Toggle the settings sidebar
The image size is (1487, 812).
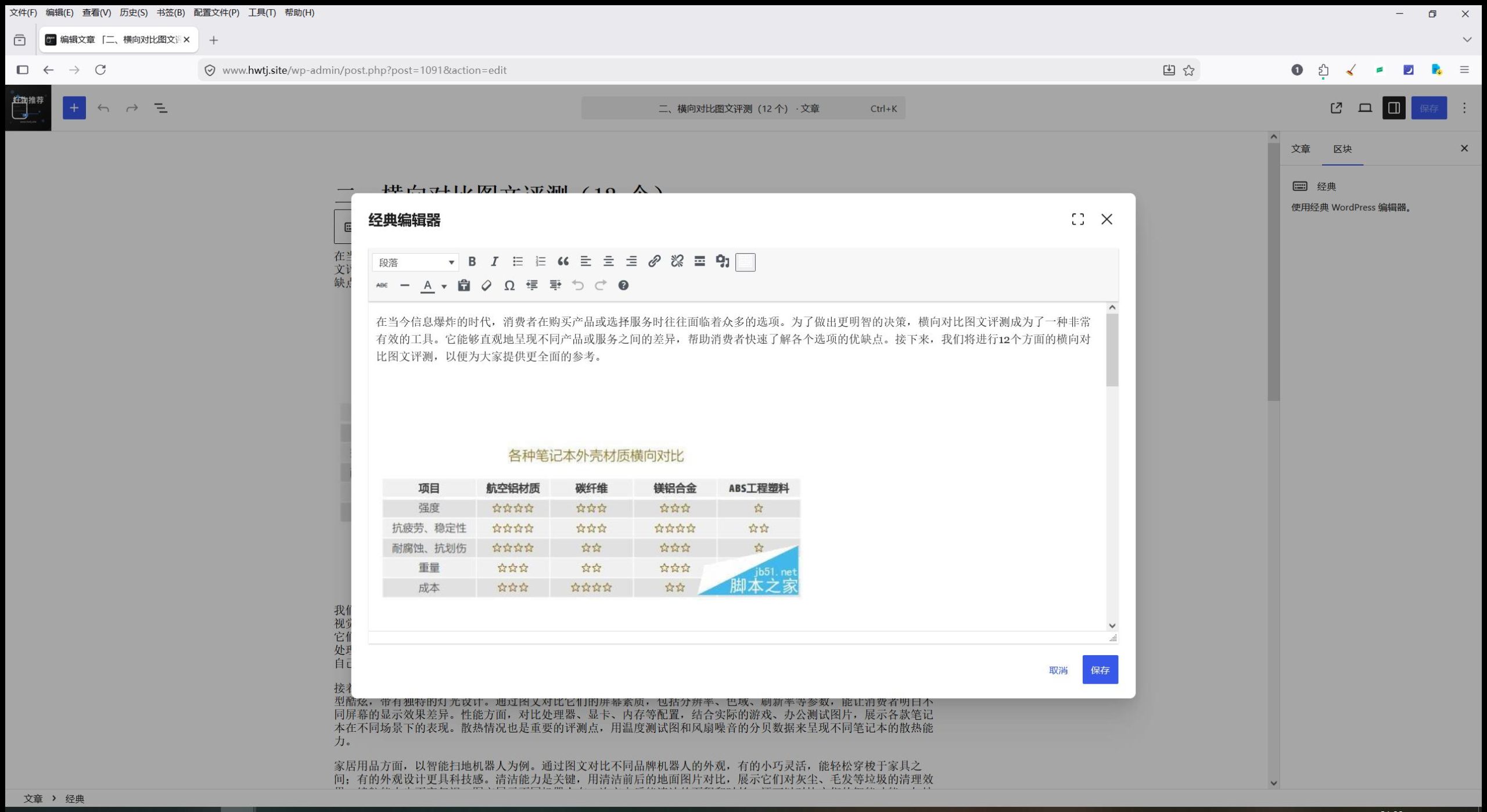pyautogui.click(x=1394, y=108)
